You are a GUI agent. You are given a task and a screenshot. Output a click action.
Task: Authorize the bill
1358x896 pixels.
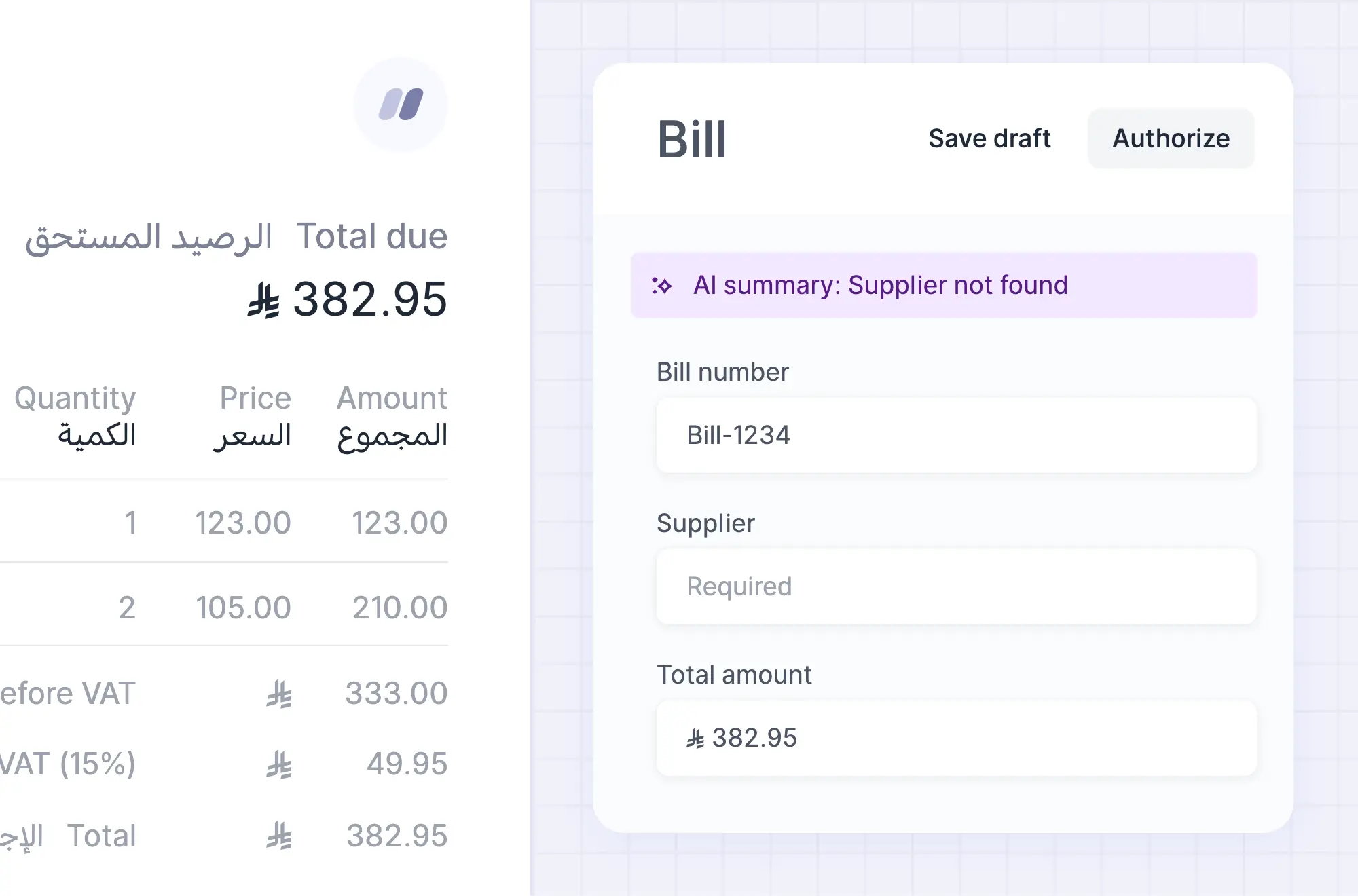pyautogui.click(x=1171, y=138)
